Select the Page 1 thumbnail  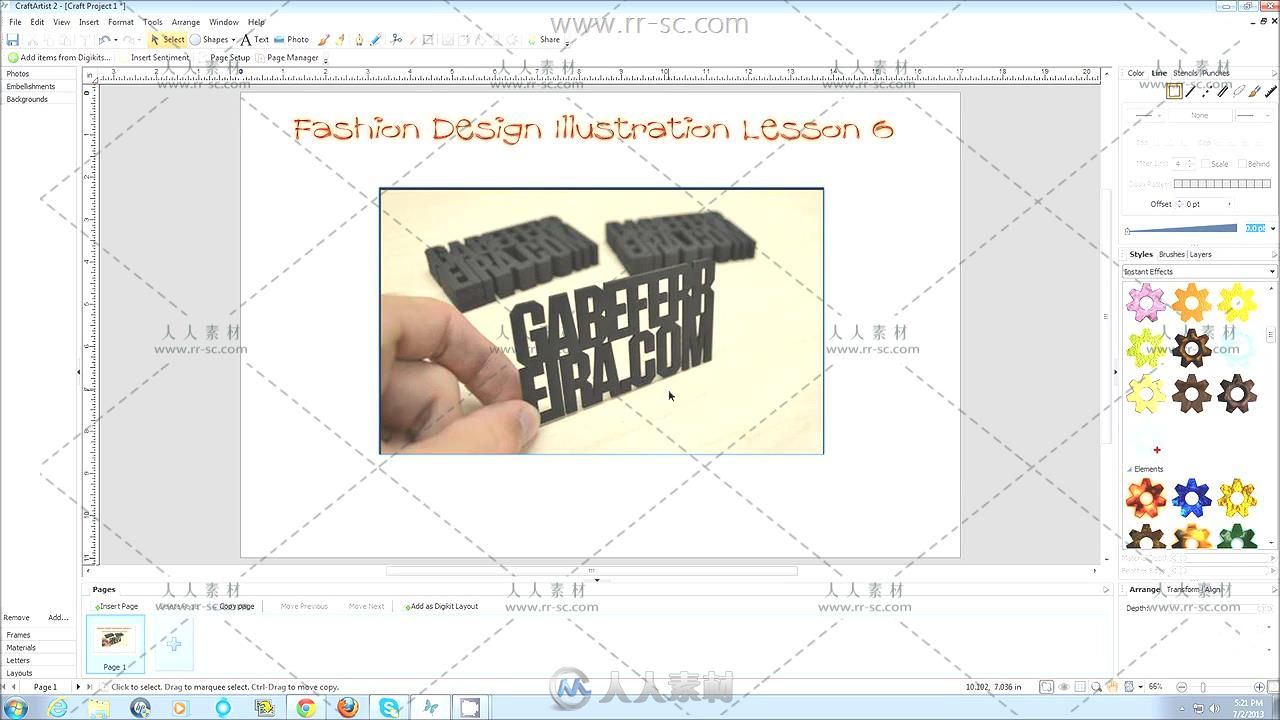click(x=115, y=644)
